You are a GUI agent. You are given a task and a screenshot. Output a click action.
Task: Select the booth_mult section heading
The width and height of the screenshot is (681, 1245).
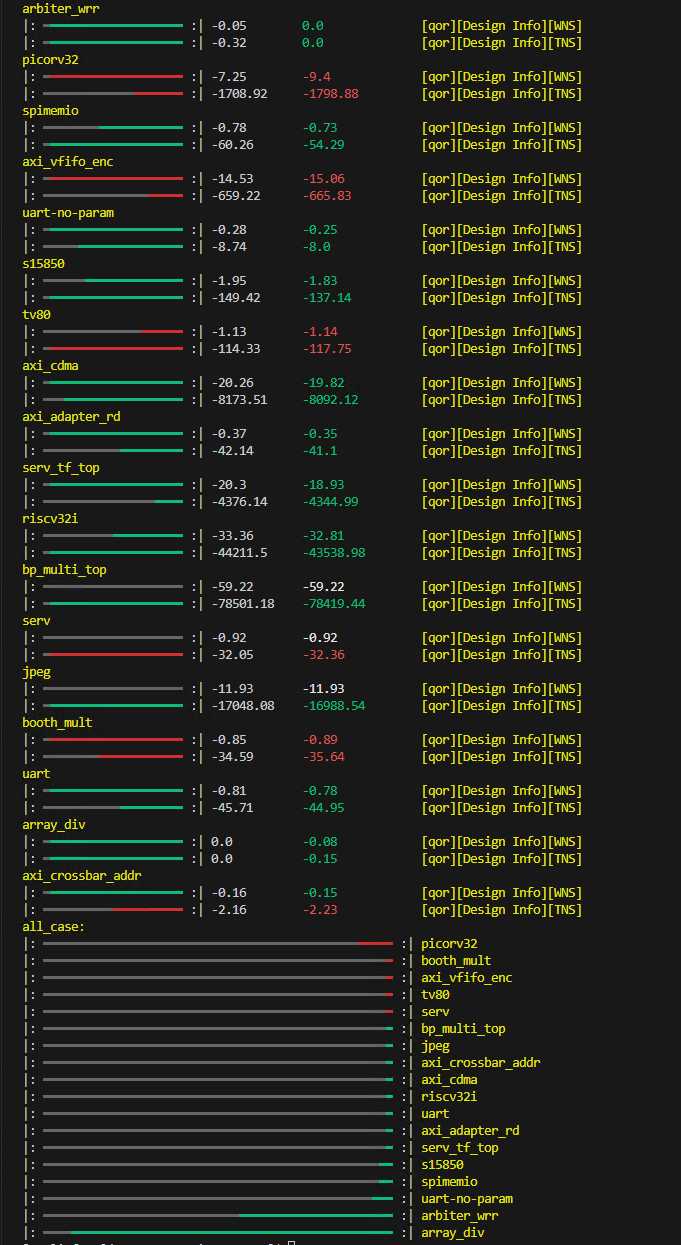pyautogui.click(x=57, y=723)
